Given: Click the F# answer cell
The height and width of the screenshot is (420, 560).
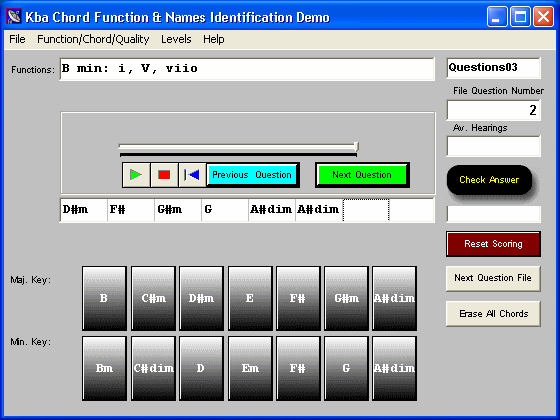Looking at the screenshot, I should [x=131, y=210].
